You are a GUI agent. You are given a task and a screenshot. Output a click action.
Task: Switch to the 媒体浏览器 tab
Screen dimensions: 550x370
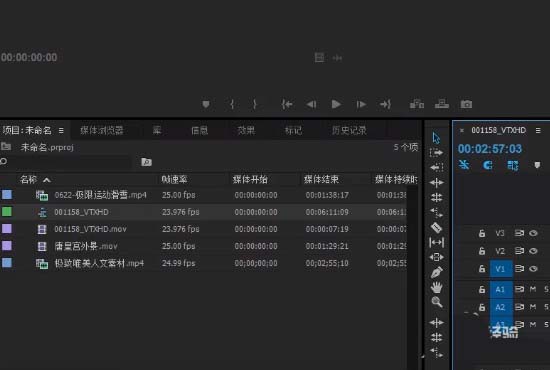click(x=102, y=130)
